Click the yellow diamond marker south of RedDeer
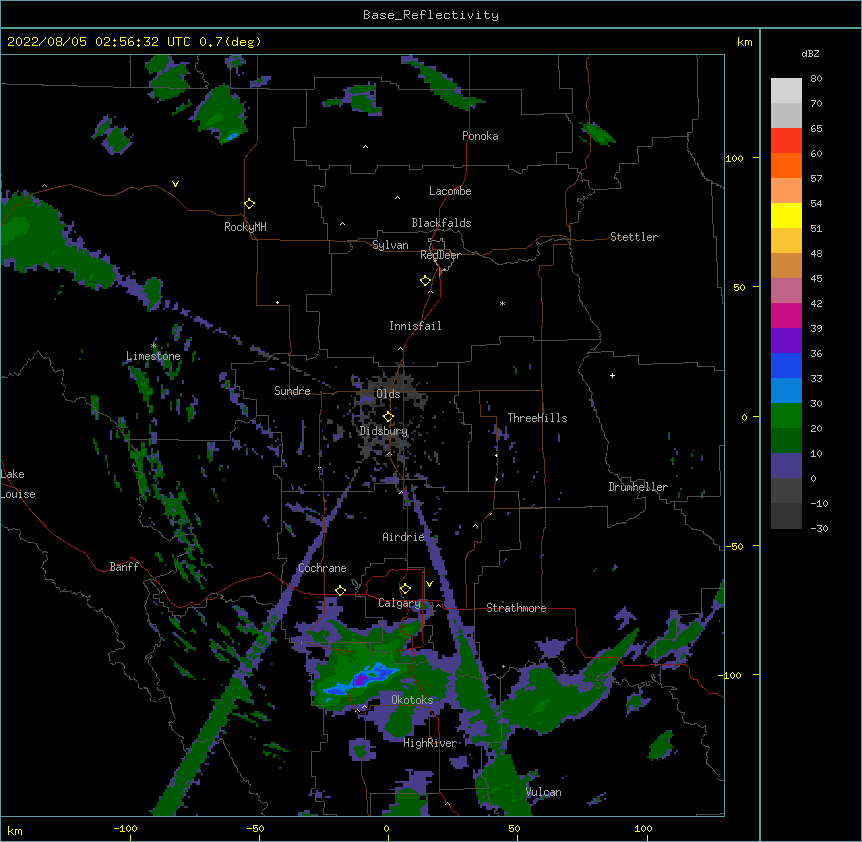This screenshot has width=862, height=842. click(x=426, y=281)
